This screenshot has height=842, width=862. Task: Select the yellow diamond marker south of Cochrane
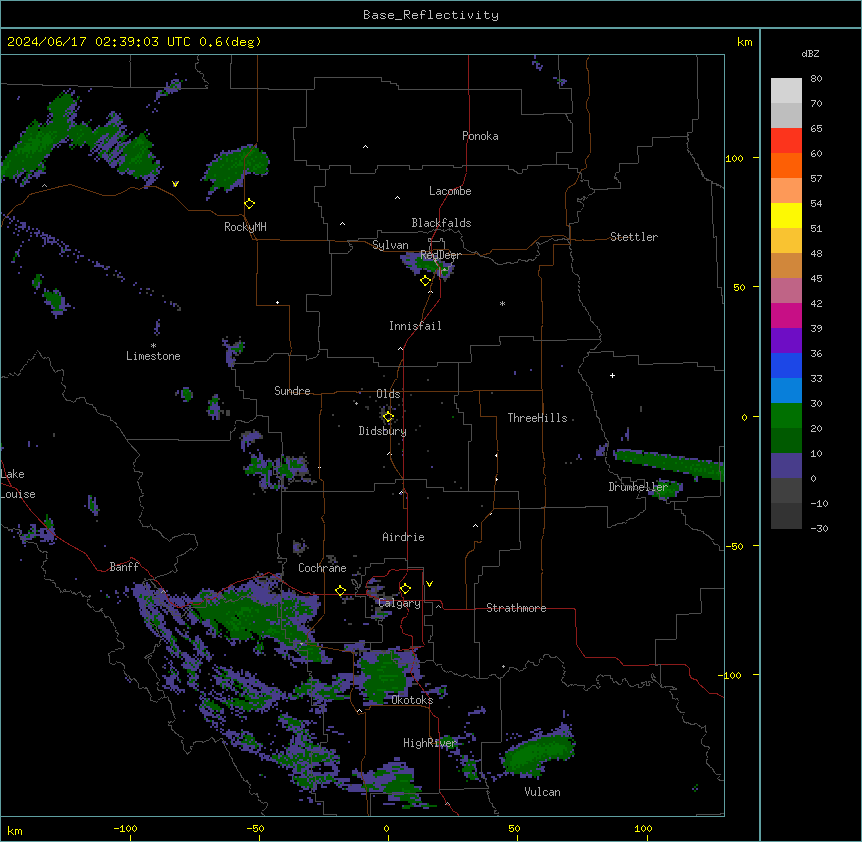[x=340, y=591]
